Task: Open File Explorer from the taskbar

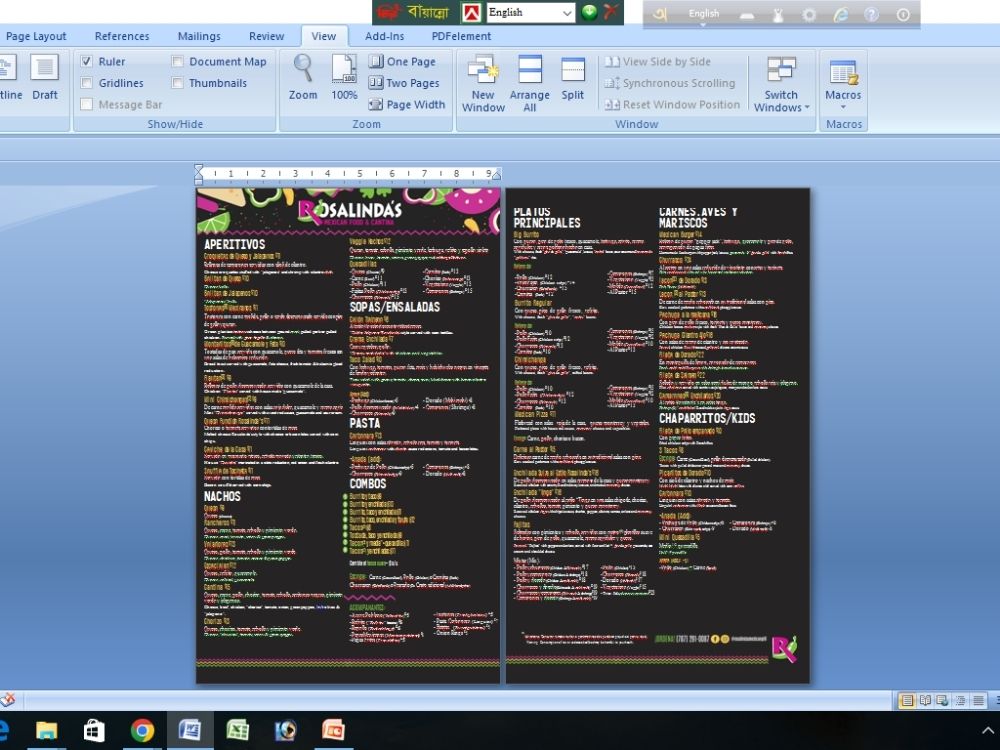Action: (46, 730)
